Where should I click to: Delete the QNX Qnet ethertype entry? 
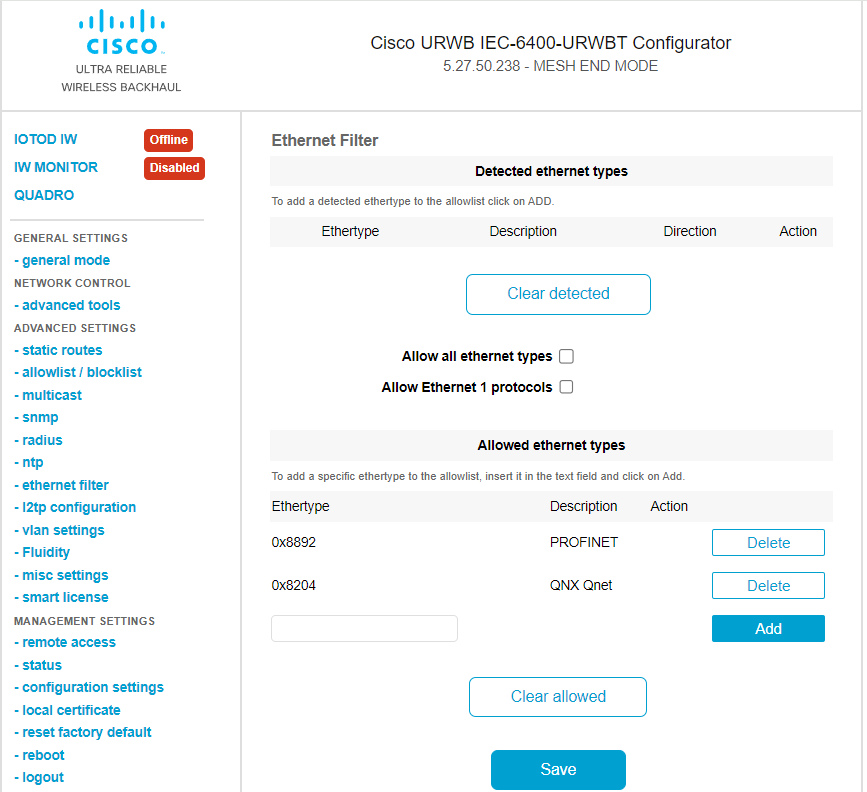pos(768,586)
